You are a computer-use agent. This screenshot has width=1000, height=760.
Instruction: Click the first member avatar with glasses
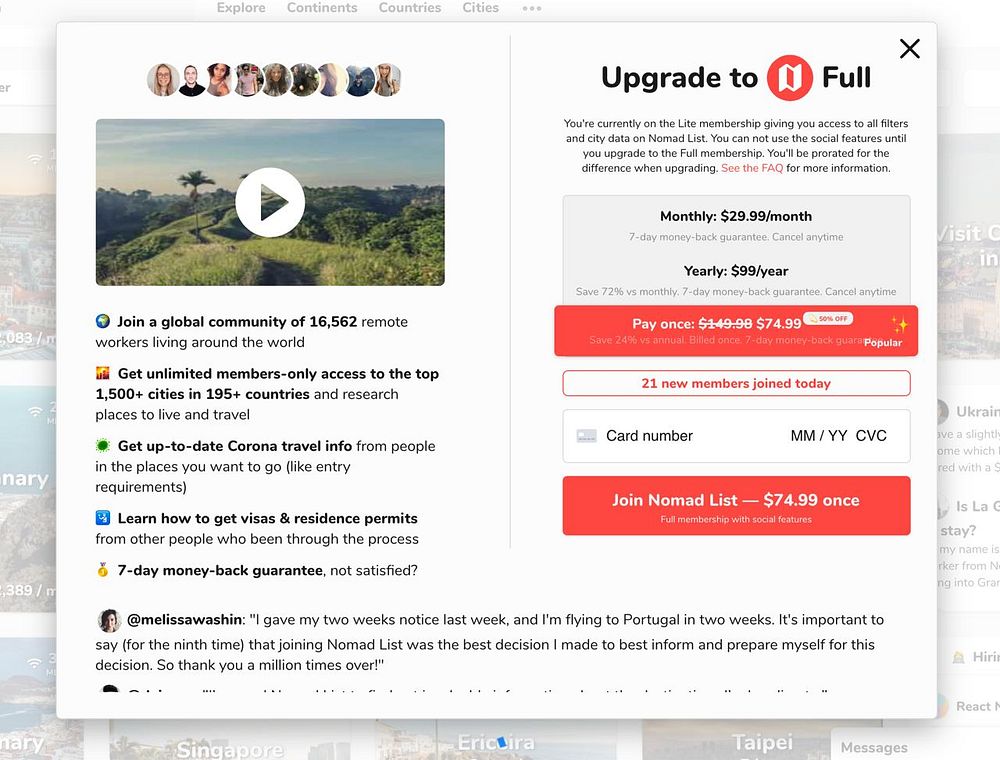pyautogui.click(x=163, y=80)
